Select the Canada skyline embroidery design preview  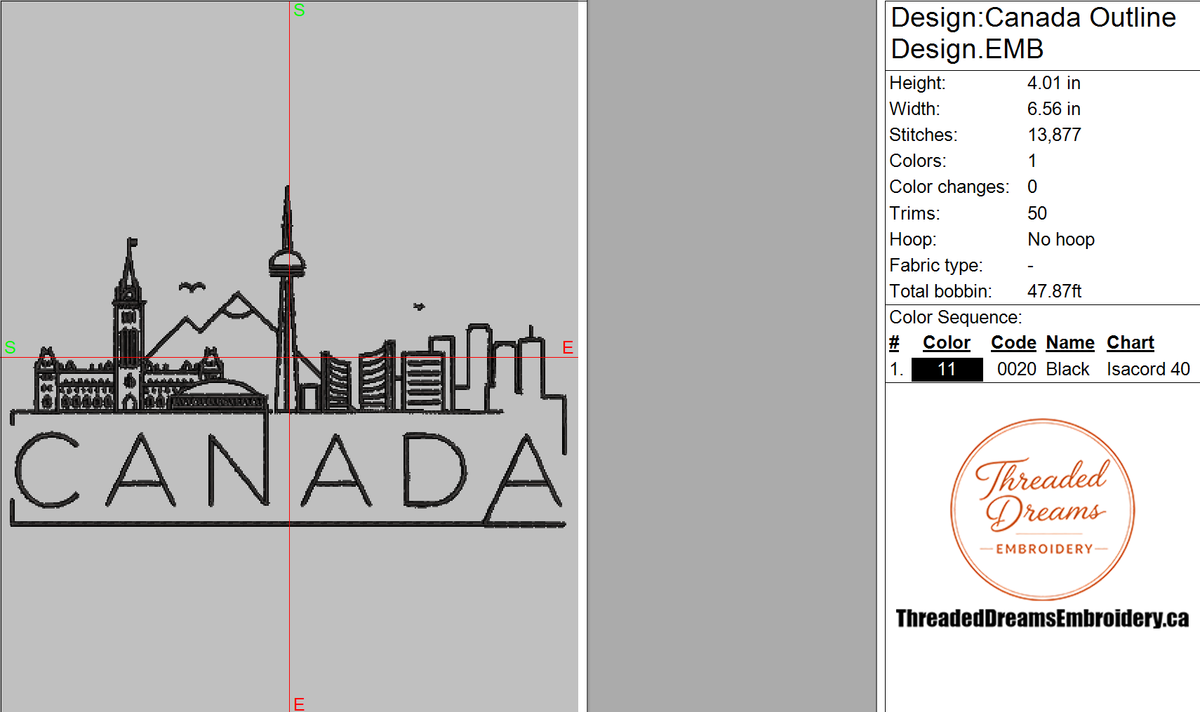pyautogui.click(x=290, y=356)
